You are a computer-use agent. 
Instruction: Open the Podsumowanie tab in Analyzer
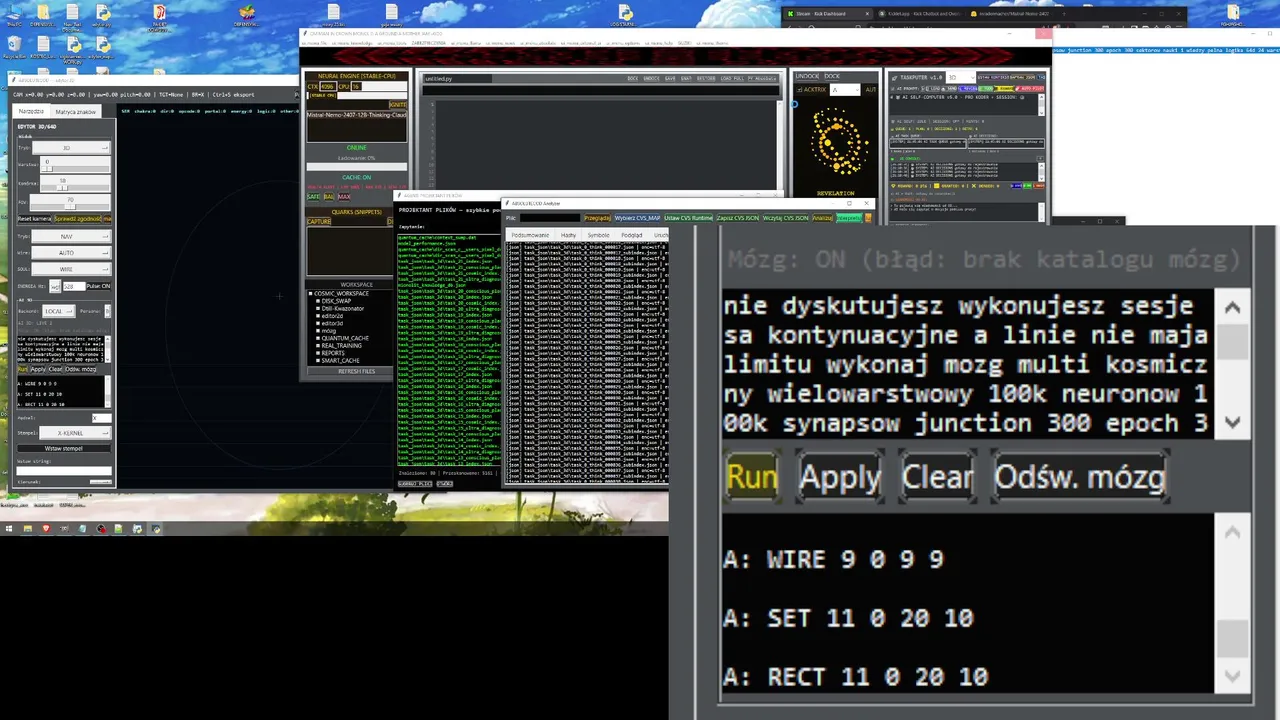click(530, 235)
